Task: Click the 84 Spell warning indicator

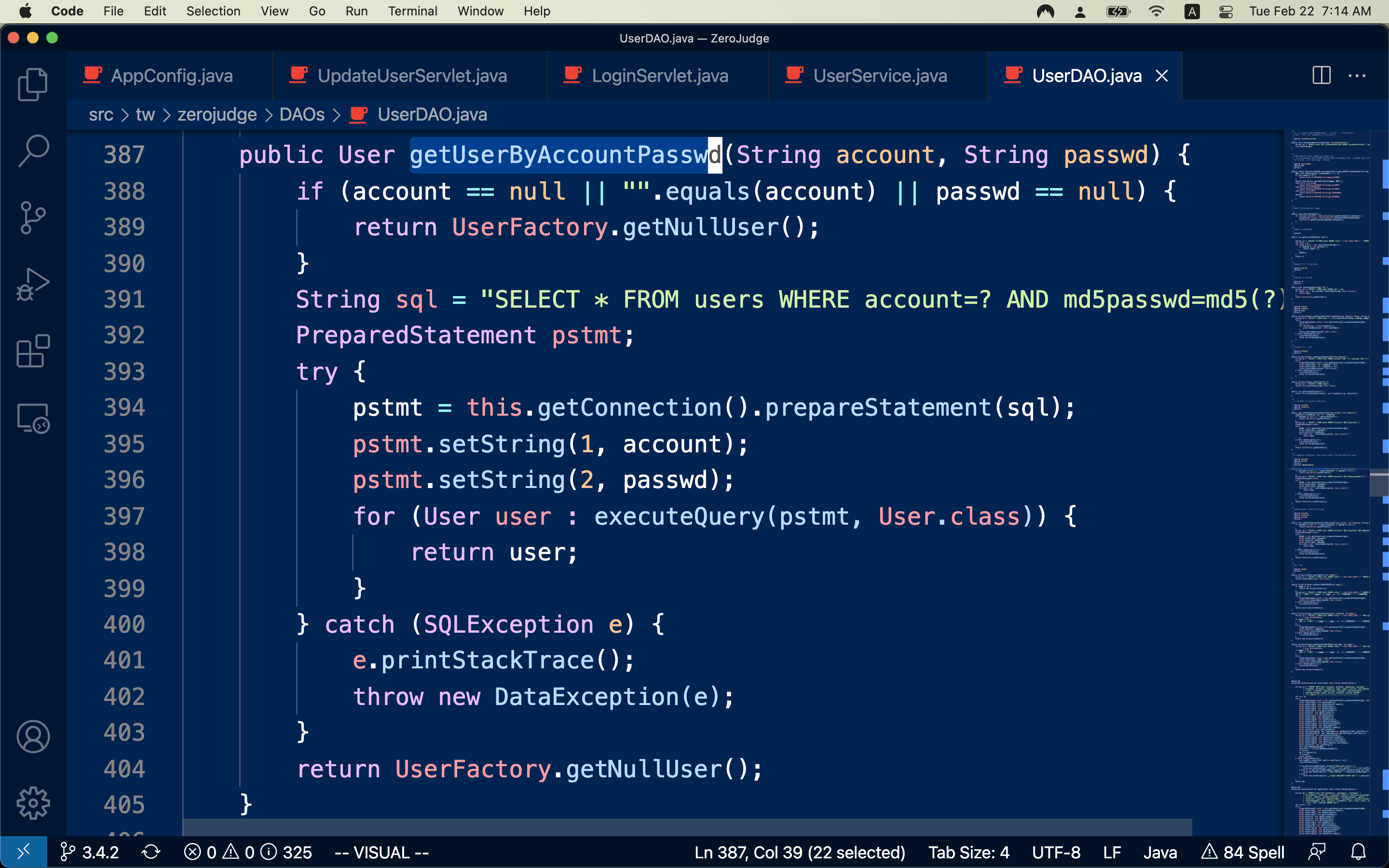Action: [x=1243, y=852]
